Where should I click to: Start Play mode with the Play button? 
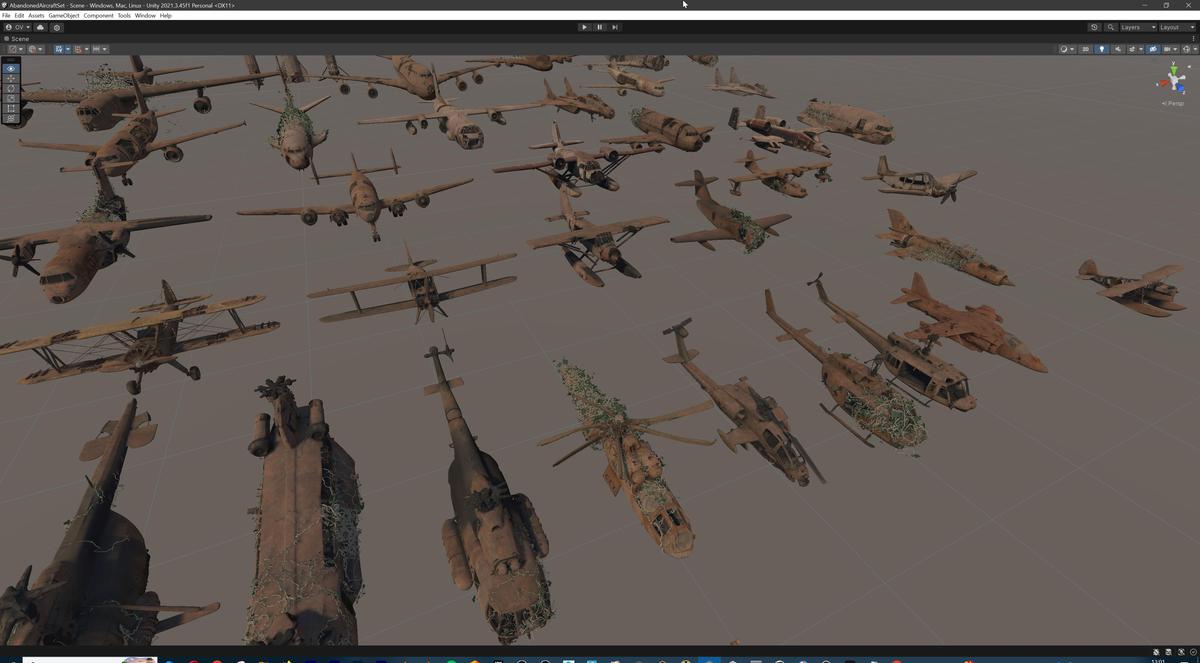[x=584, y=27]
